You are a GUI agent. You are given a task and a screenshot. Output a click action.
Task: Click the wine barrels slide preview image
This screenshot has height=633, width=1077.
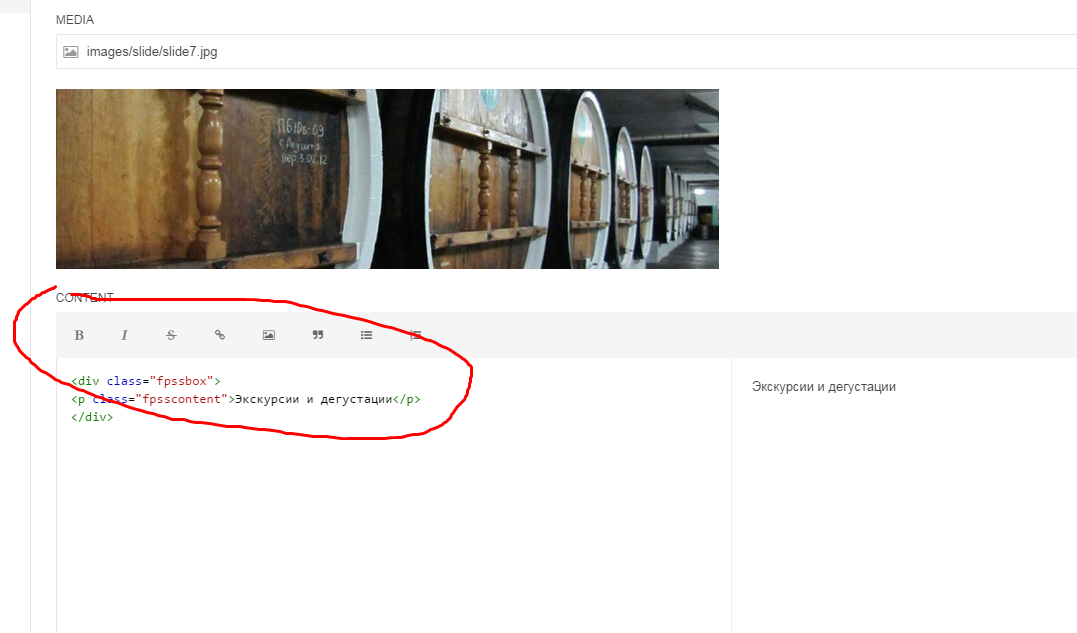coord(387,179)
